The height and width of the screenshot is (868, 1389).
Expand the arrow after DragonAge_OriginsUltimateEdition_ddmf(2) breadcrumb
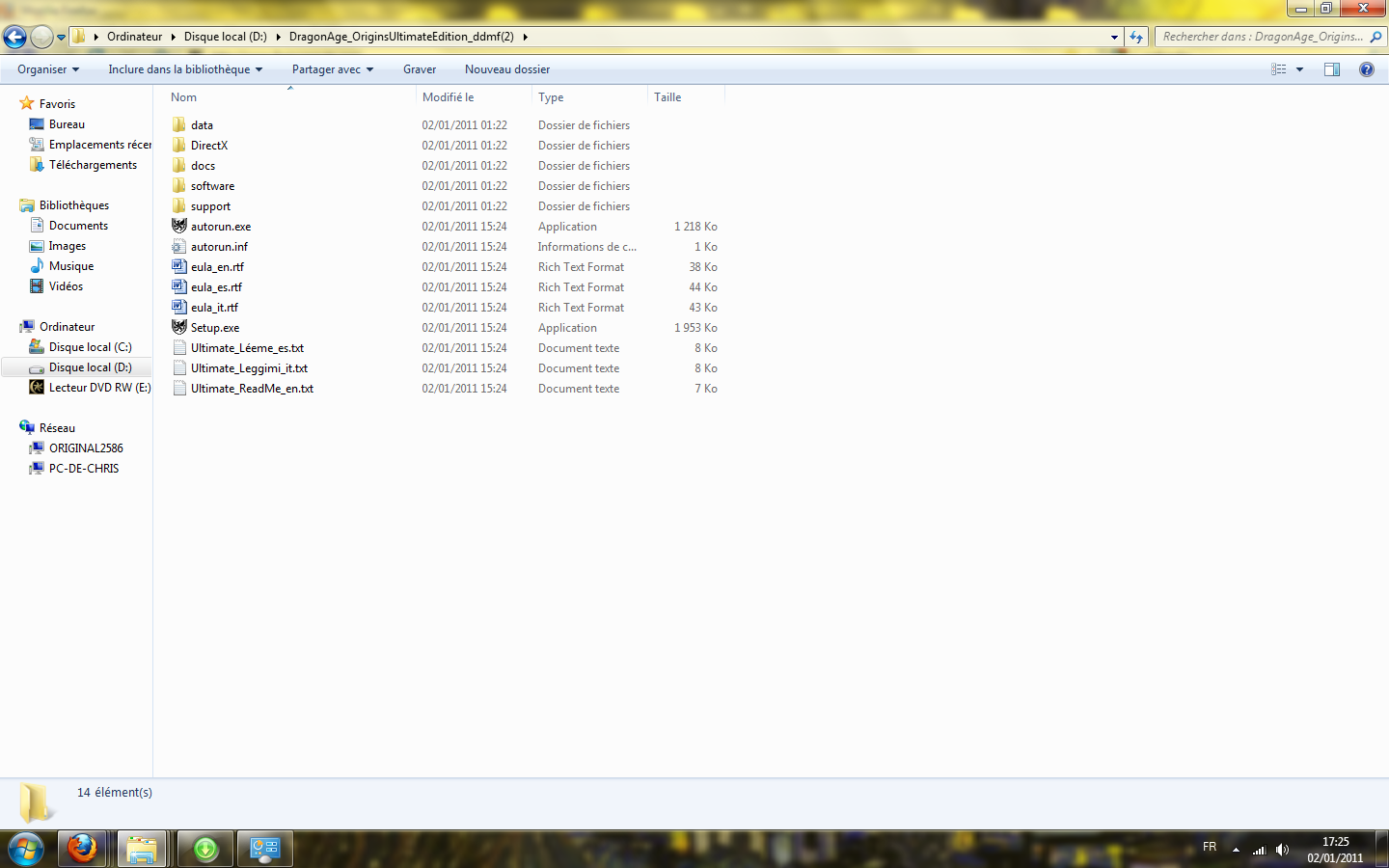pos(525,37)
